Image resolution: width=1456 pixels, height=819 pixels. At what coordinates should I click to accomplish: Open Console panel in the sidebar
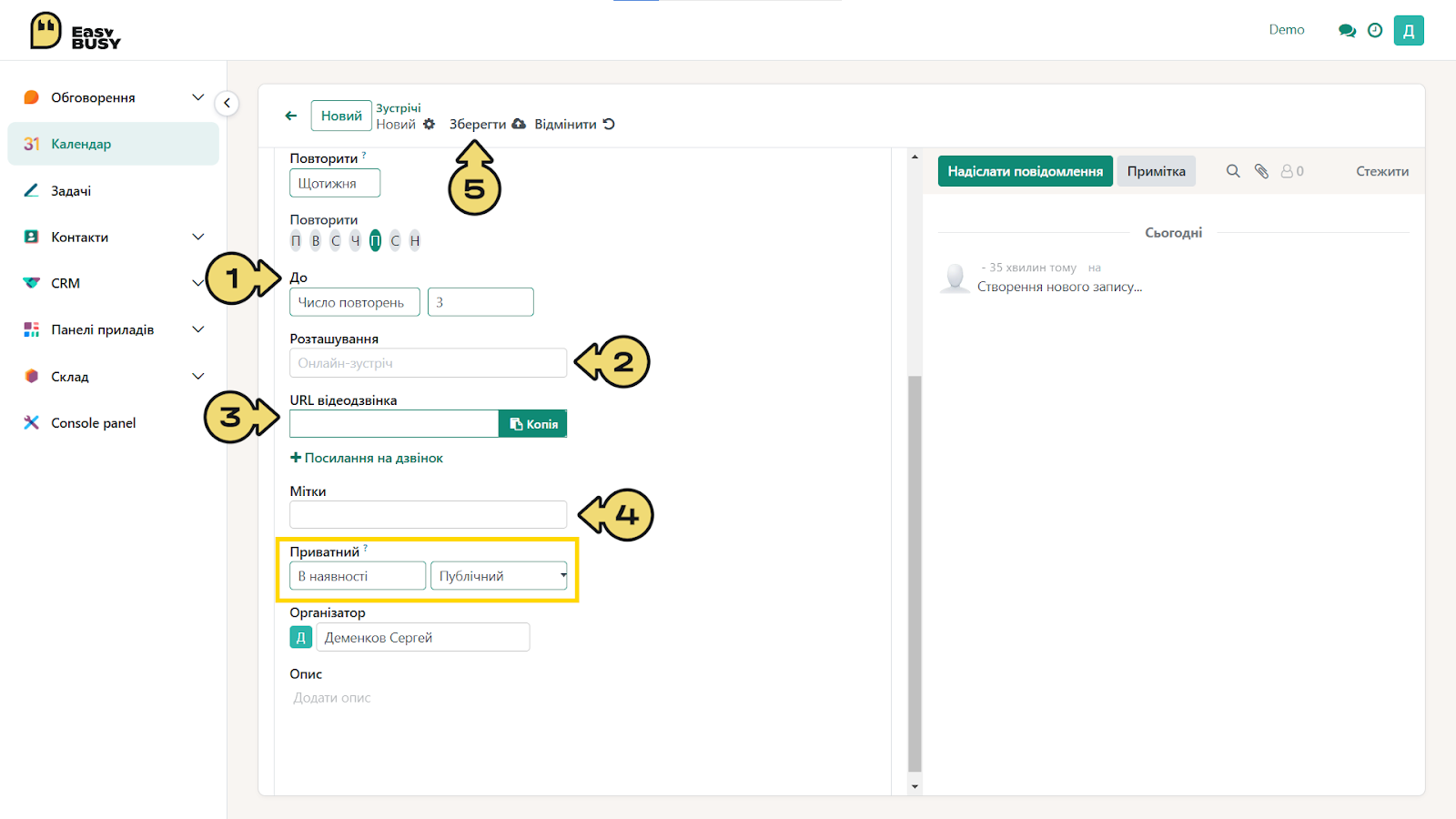pyautogui.click(x=113, y=422)
